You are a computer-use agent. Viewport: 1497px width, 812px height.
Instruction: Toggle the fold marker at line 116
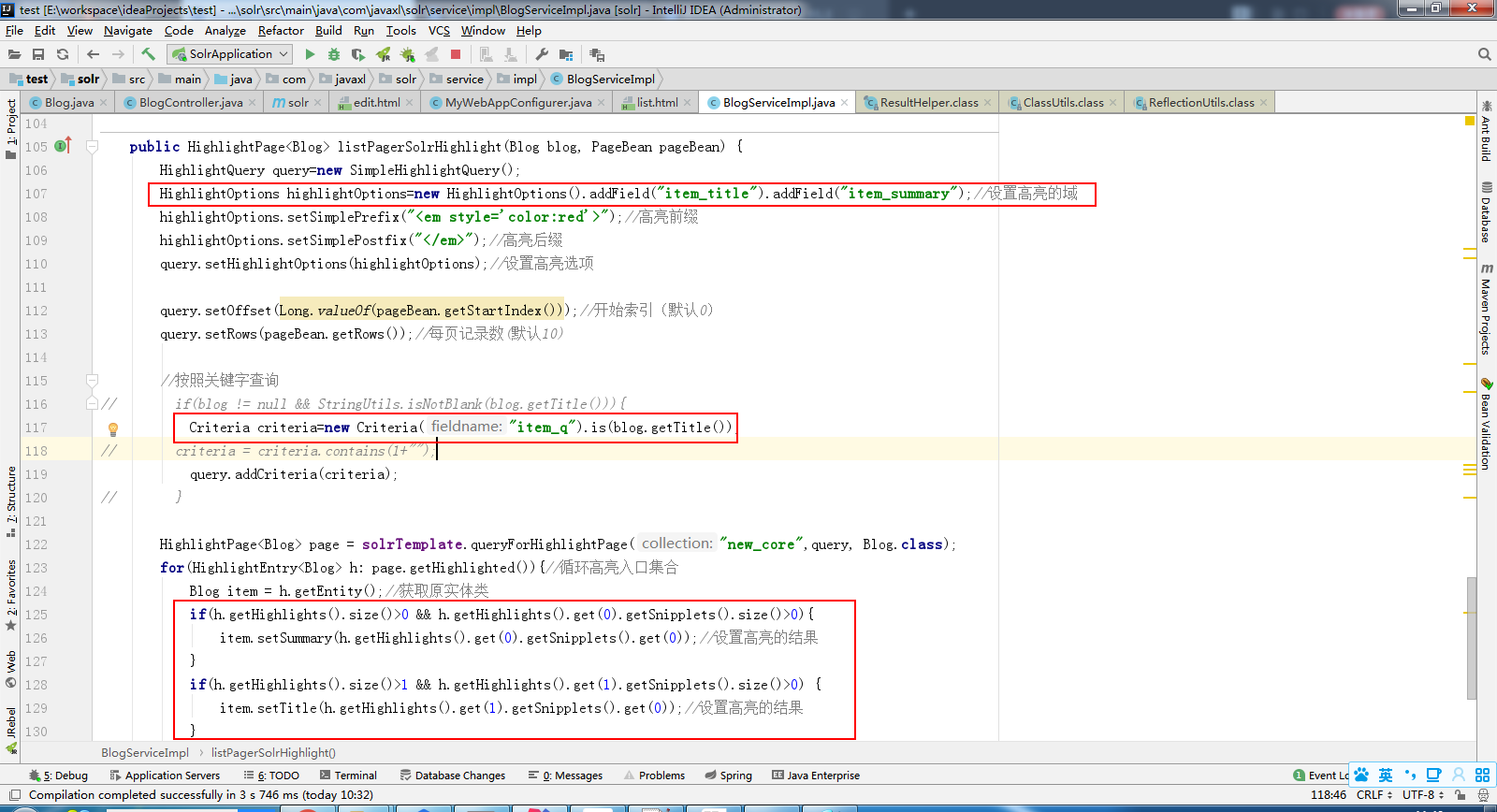(92, 403)
